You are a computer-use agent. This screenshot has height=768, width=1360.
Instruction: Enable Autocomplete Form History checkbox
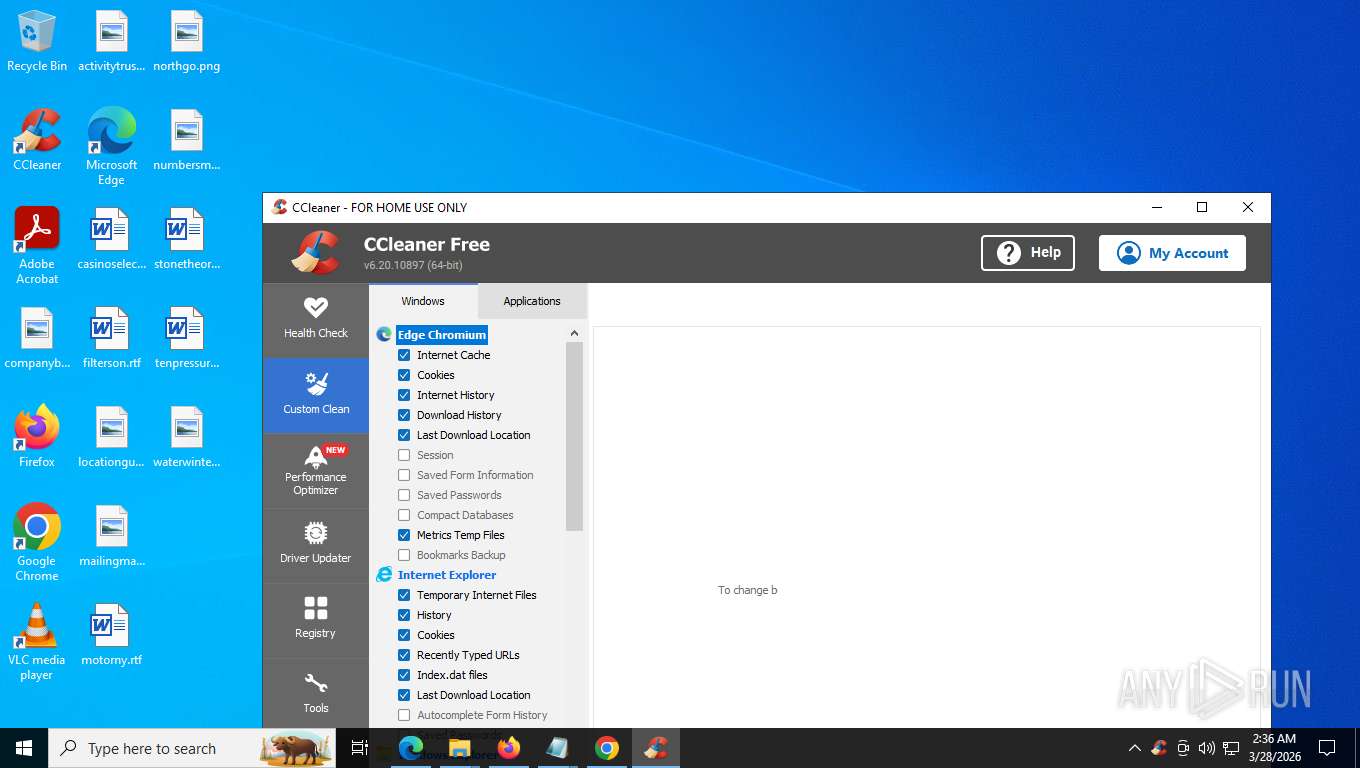click(x=404, y=715)
